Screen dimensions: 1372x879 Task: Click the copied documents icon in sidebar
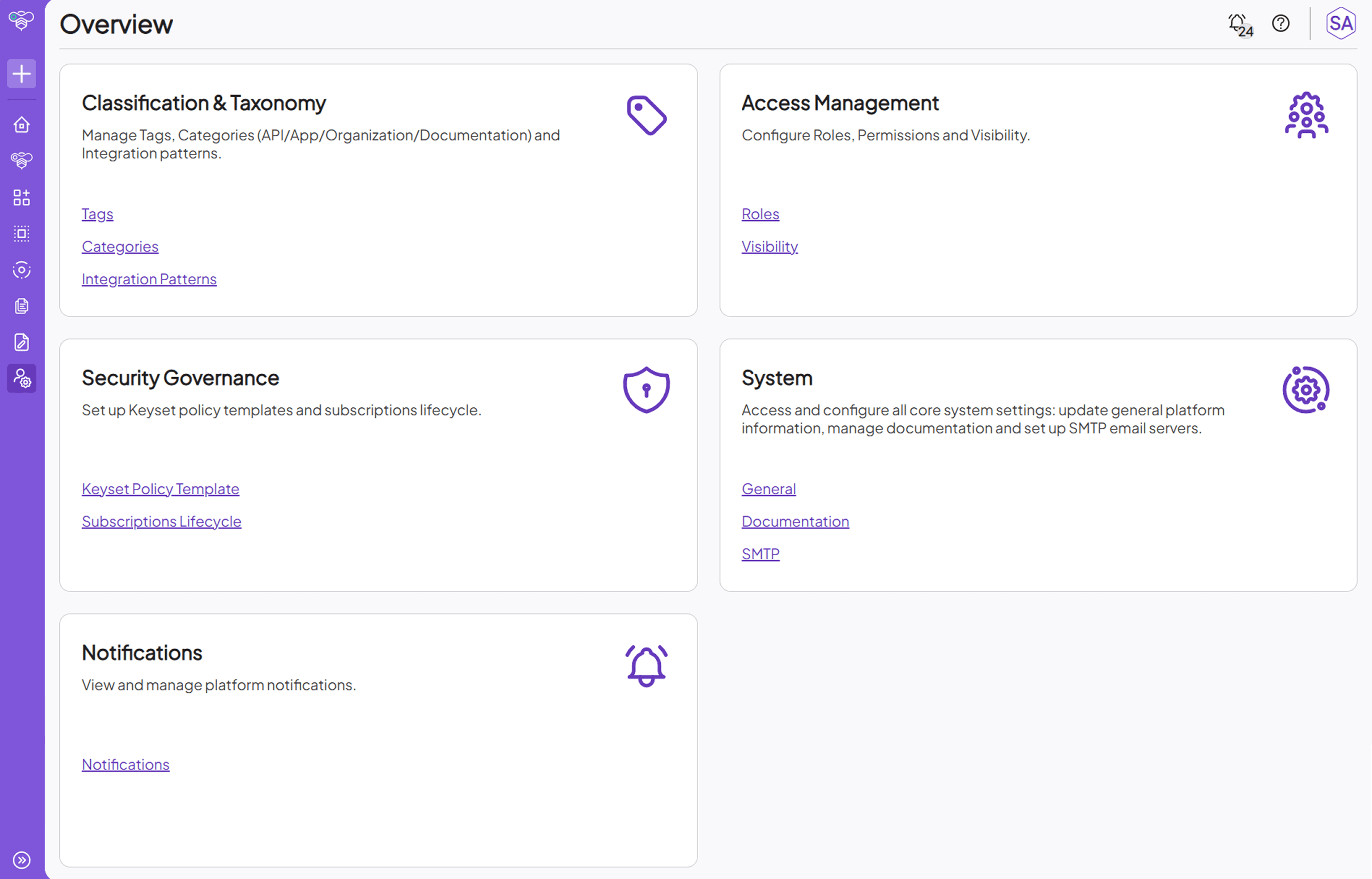coord(21,306)
